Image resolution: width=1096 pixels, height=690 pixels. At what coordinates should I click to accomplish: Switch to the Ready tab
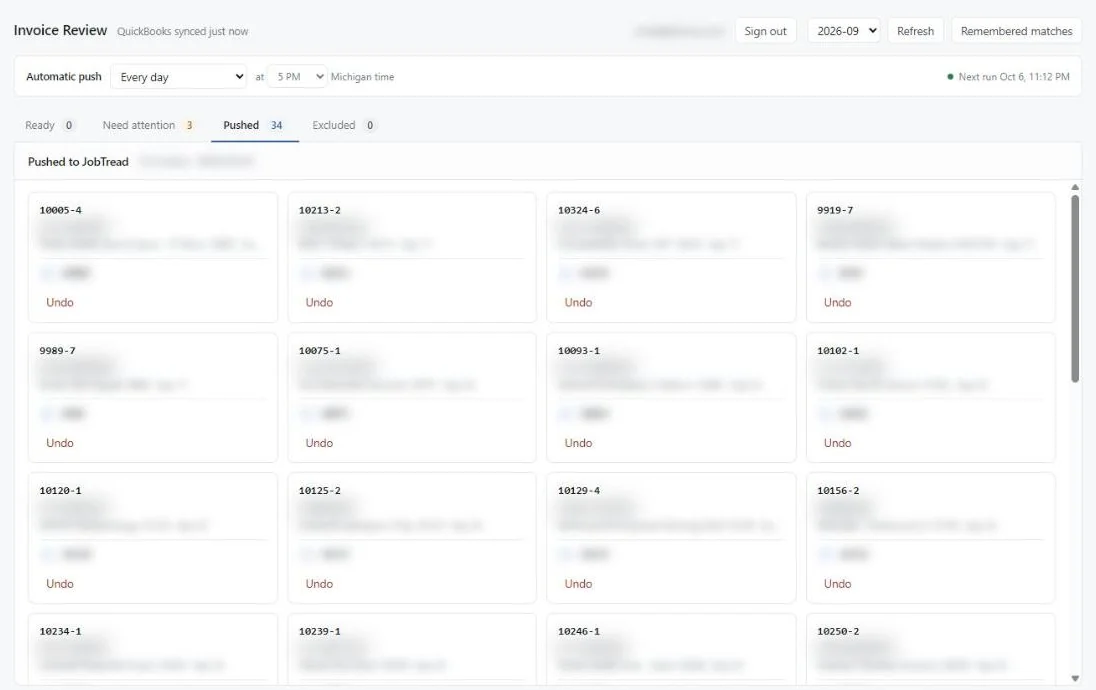point(49,125)
